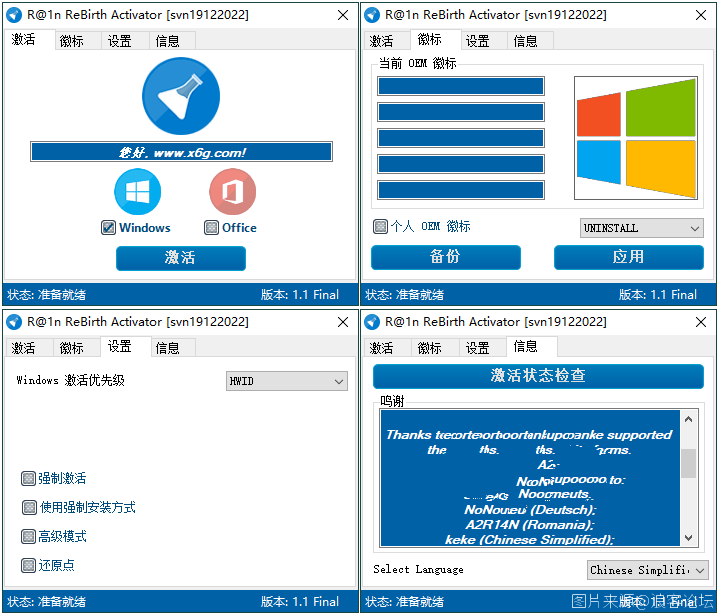Click 徽标 tab in top-left window

click(77, 41)
